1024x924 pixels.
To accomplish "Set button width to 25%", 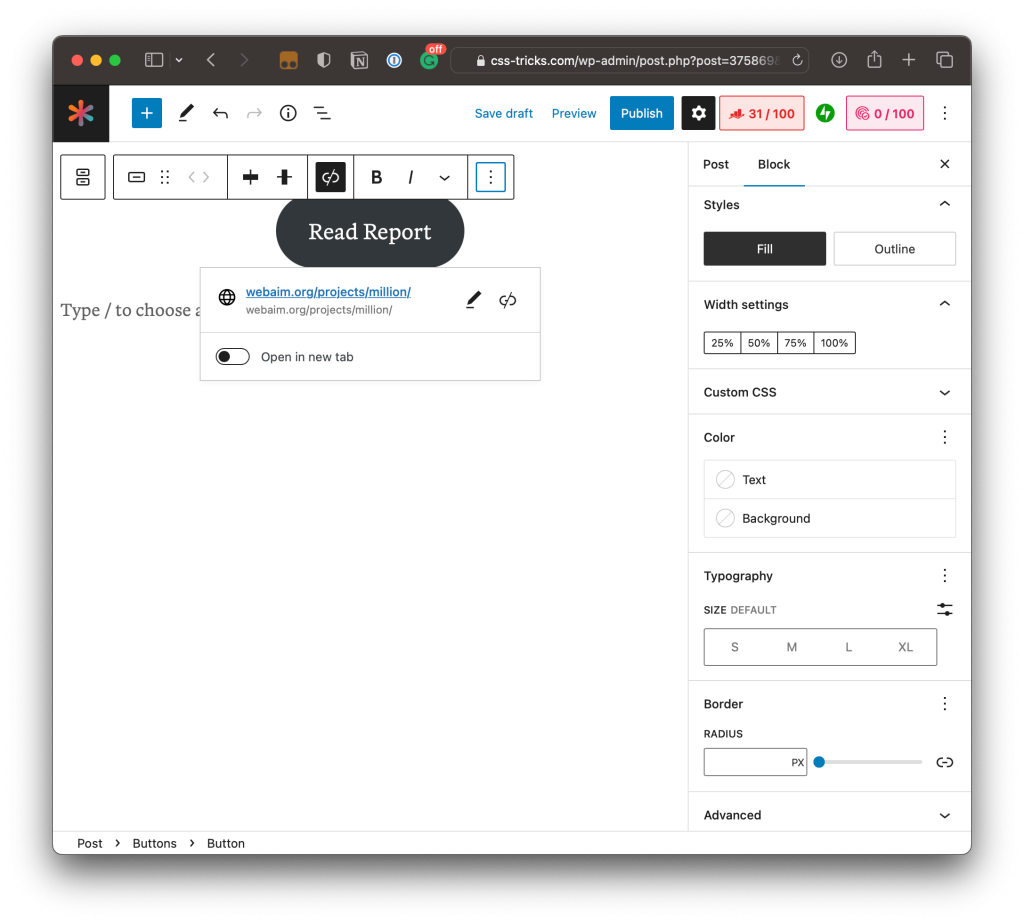I will [722, 343].
